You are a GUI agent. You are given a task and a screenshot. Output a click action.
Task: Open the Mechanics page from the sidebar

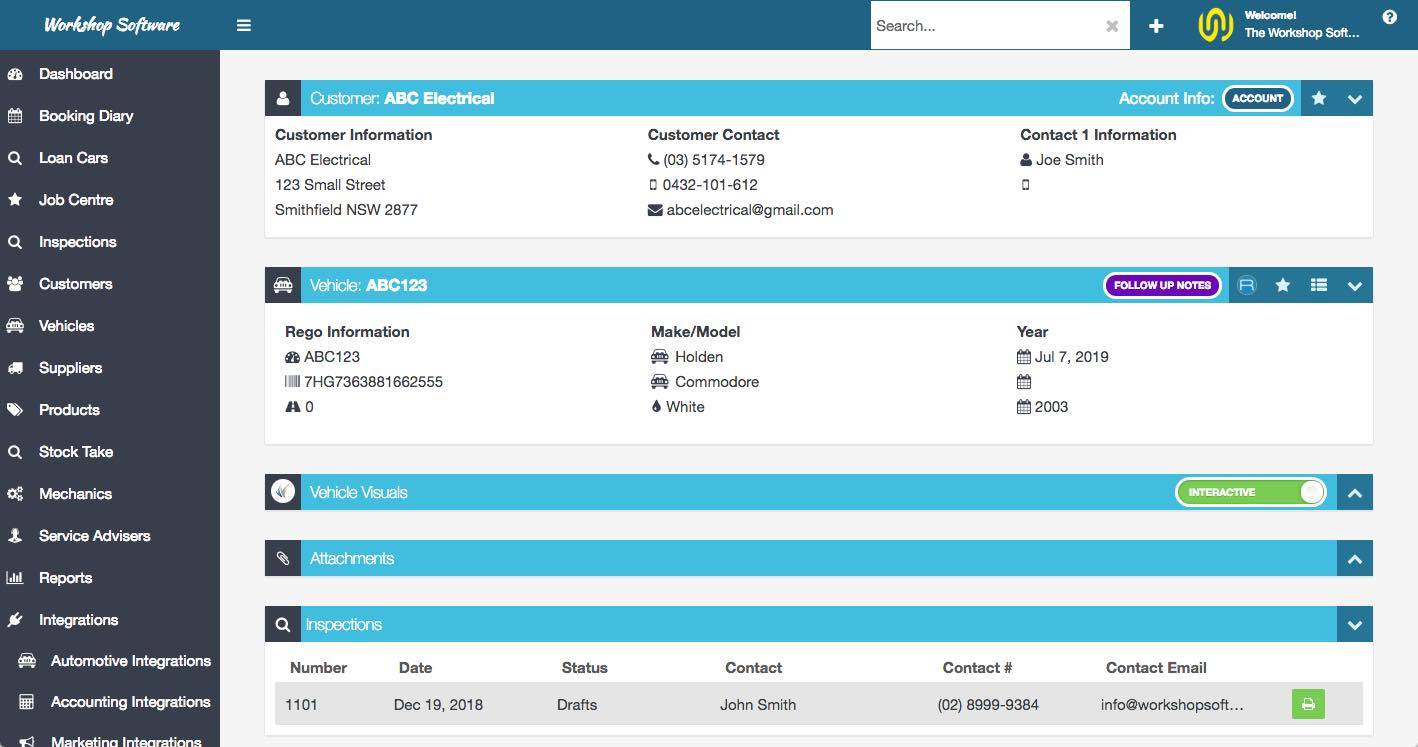tap(76, 493)
